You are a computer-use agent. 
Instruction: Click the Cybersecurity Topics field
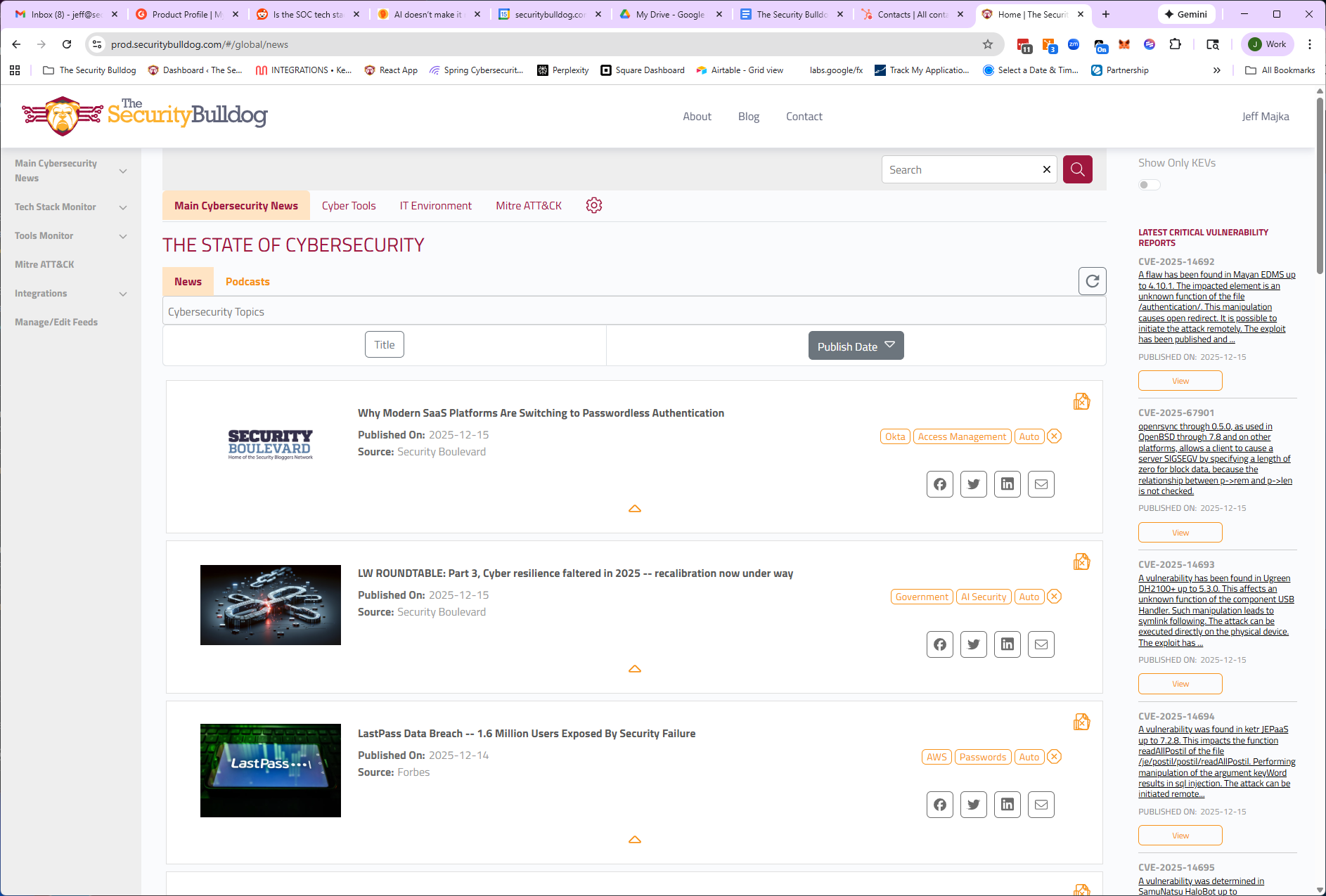634,311
